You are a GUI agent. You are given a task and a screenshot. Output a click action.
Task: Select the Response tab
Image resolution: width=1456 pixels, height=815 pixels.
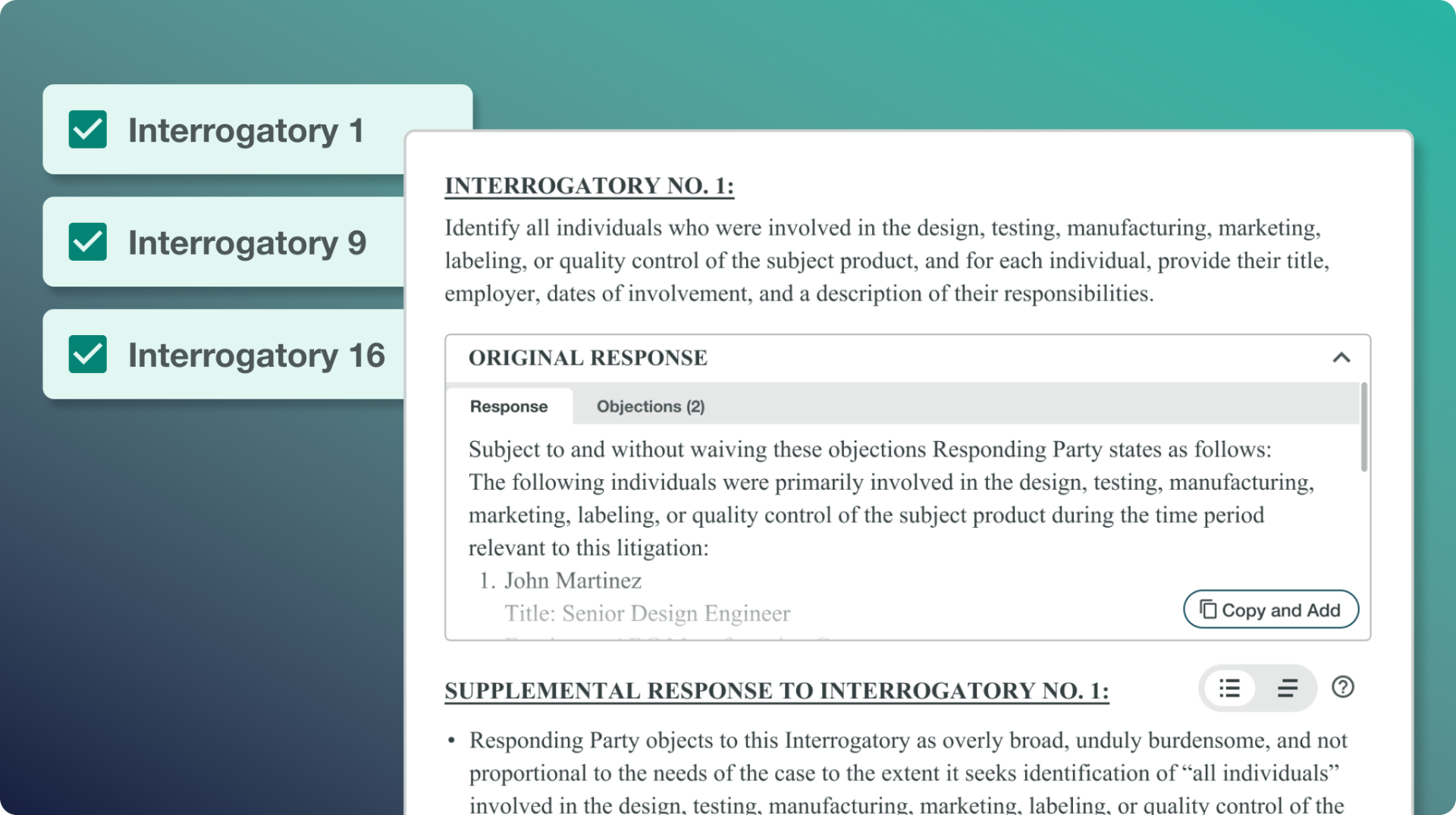508,406
